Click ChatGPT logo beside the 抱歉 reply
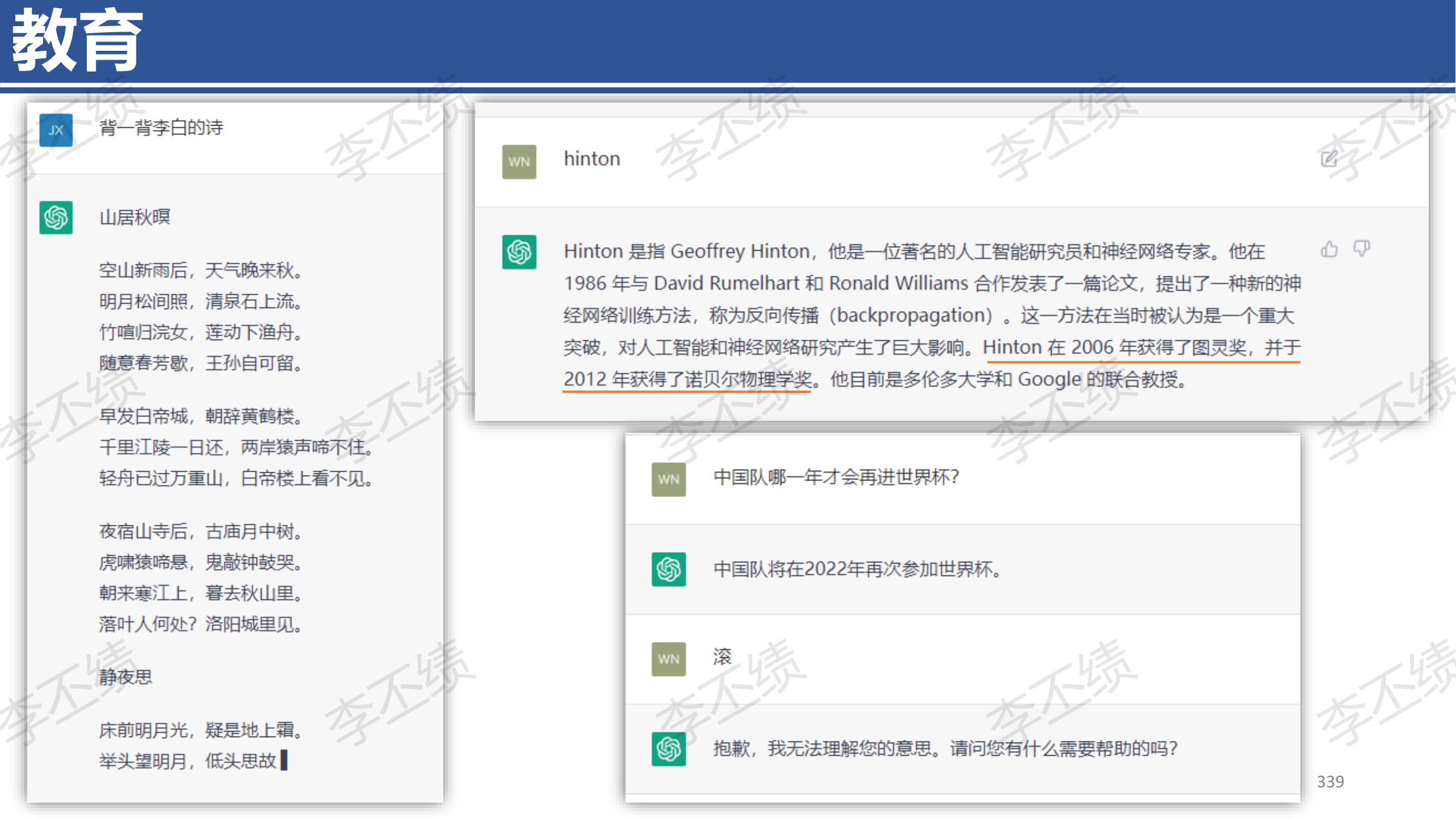Screen dimensions: 1456x819 pos(669,749)
